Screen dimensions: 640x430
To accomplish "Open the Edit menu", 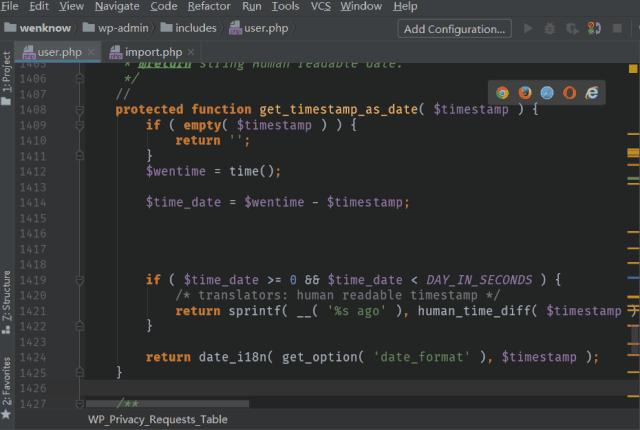I will point(39,6).
